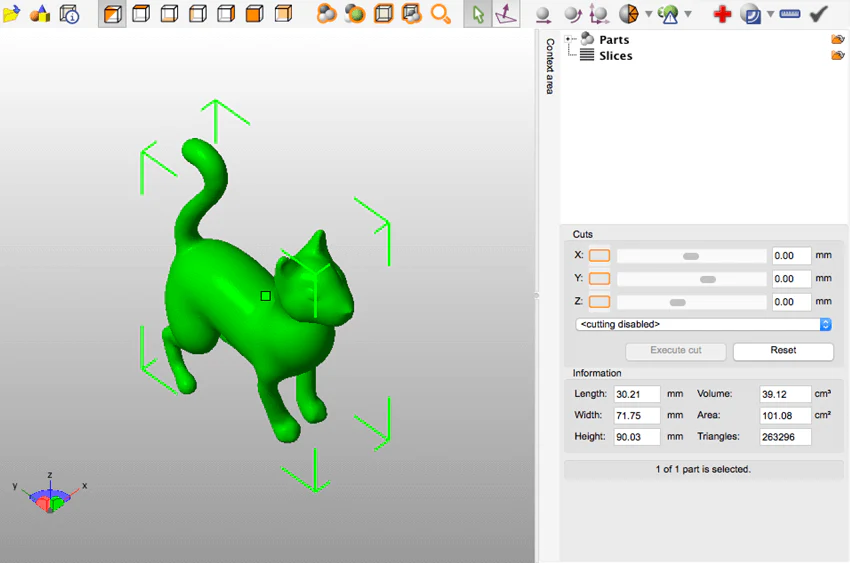Open the dropdown beside mesh display icon
Viewport: 850px width, 563px height.
click(648, 14)
